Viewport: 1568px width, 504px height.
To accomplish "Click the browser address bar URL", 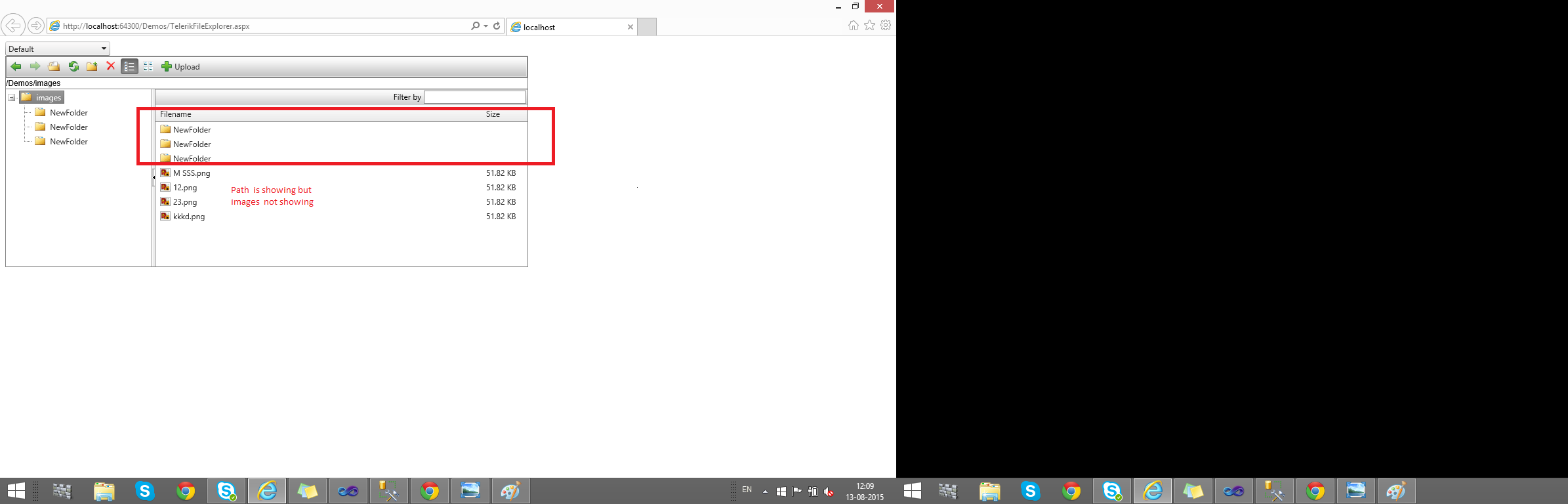I will pyautogui.click(x=156, y=26).
